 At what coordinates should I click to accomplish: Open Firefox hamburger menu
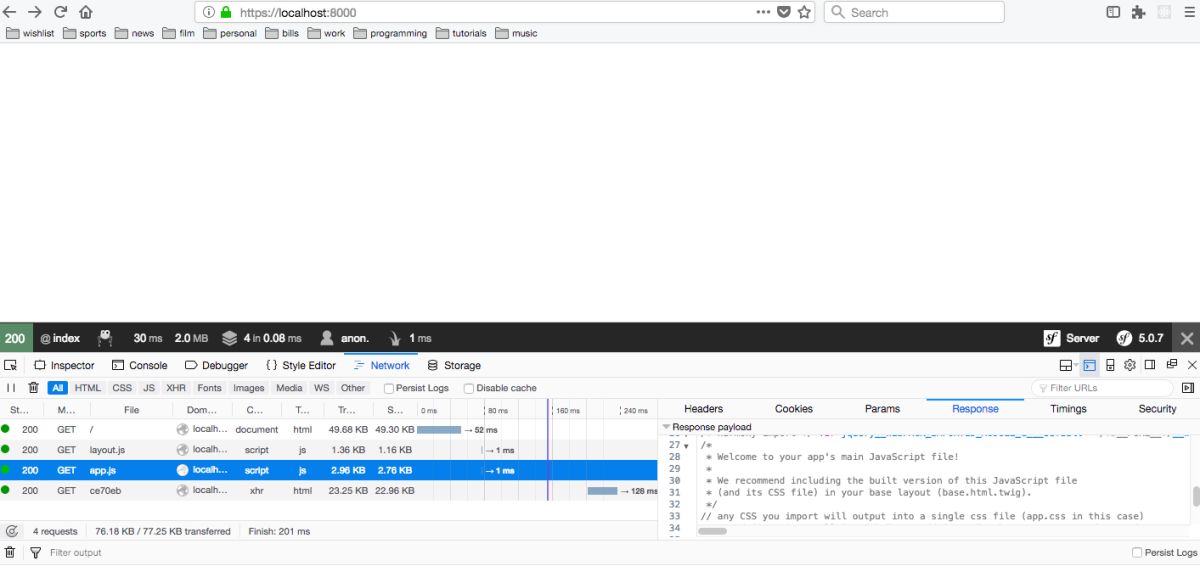pos(1187,12)
